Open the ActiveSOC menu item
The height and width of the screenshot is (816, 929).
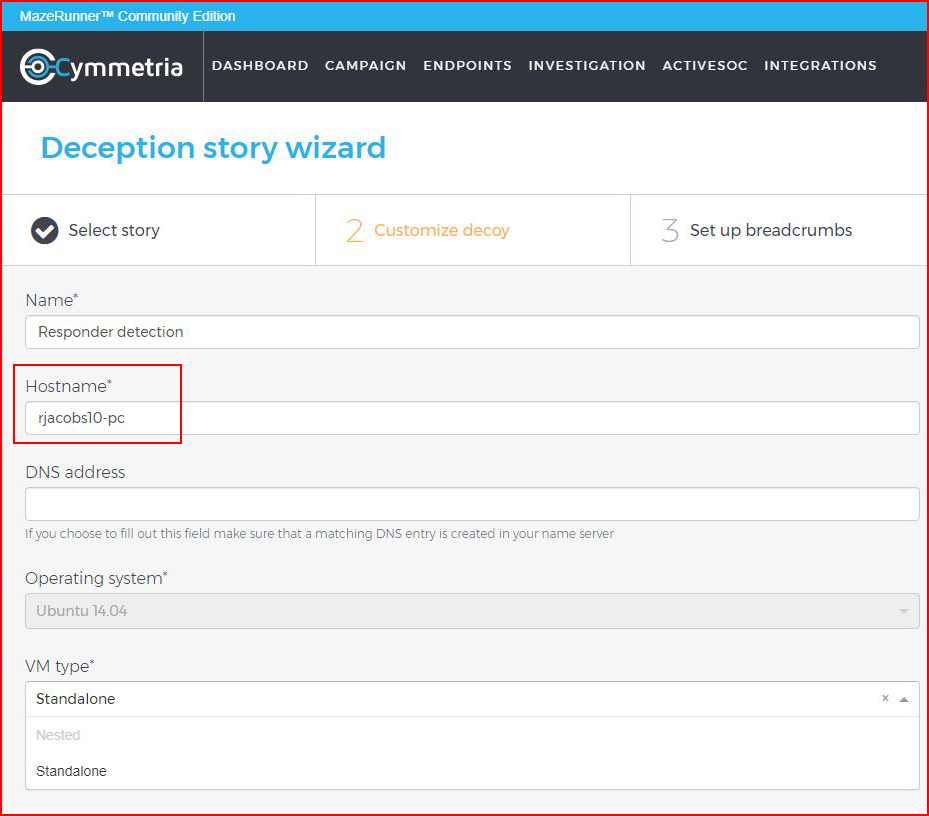(x=705, y=66)
